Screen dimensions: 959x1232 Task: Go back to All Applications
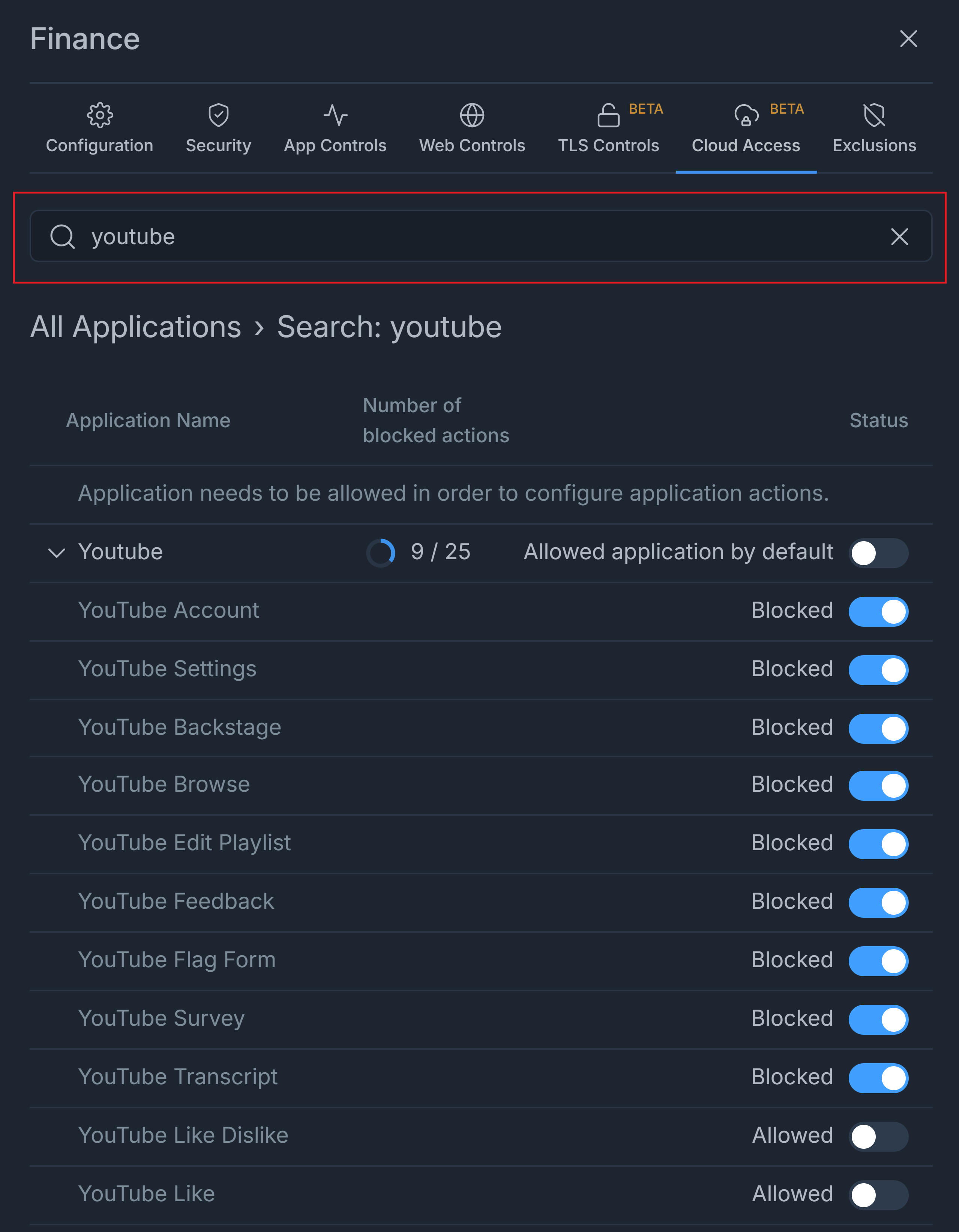[135, 327]
